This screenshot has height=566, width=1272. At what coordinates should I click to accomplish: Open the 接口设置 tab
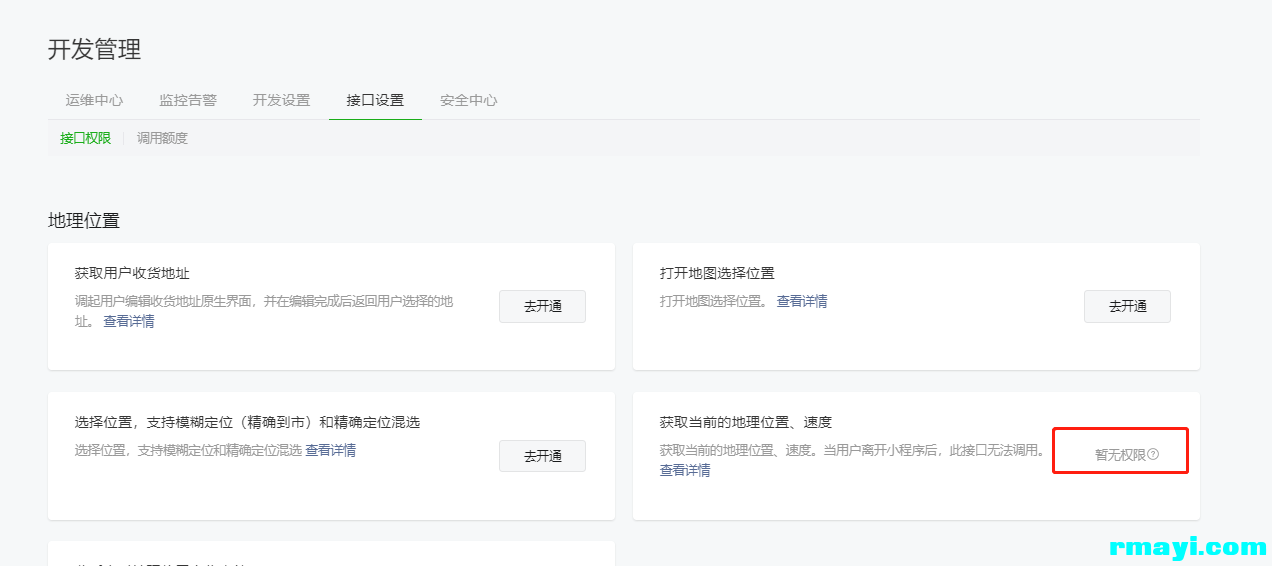[375, 100]
